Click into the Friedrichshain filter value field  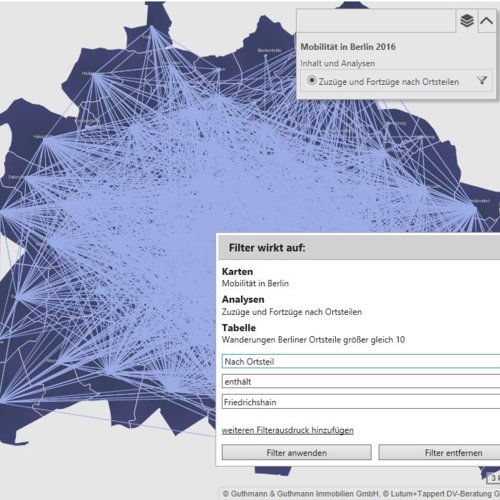pyautogui.click(x=361, y=402)
